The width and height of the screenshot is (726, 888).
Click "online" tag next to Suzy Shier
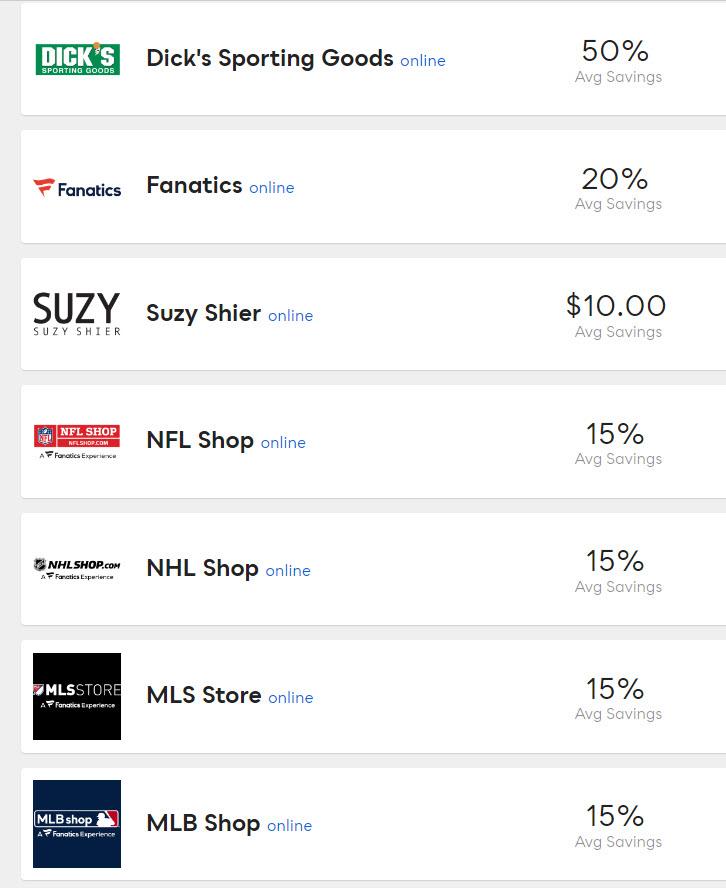coord(290,316)
